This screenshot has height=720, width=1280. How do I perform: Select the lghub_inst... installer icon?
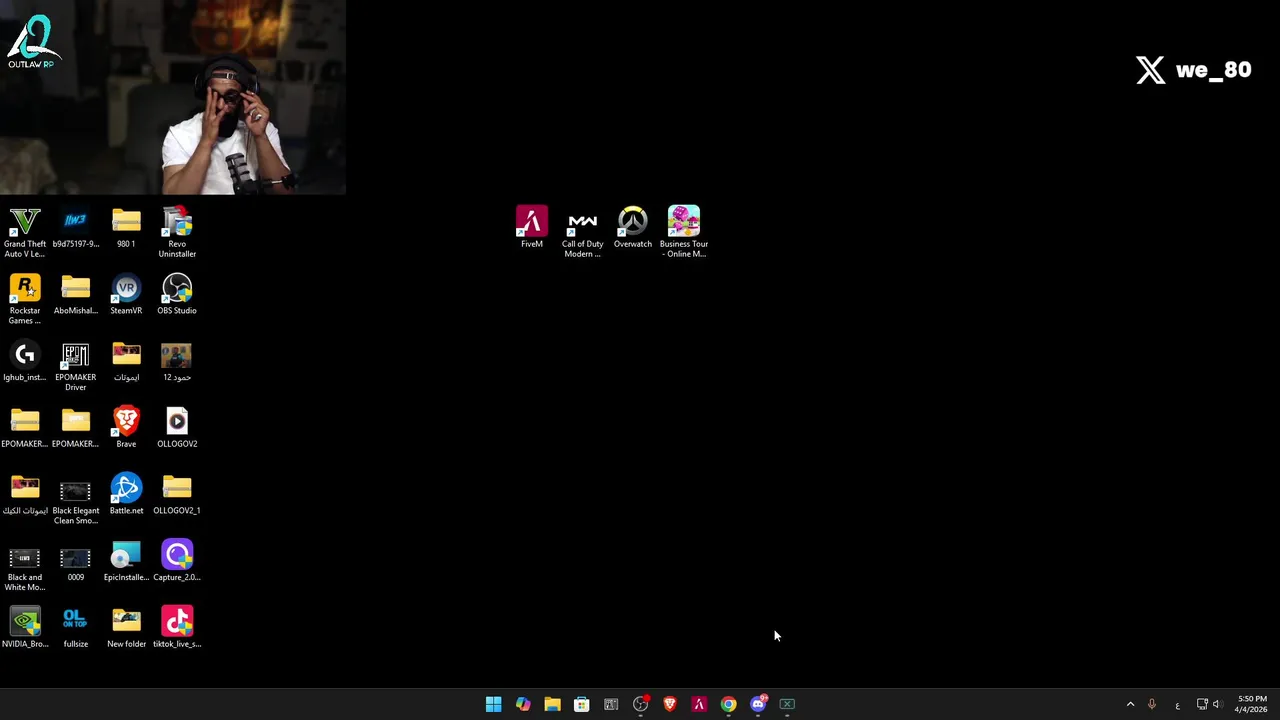(x=25, y=361)
